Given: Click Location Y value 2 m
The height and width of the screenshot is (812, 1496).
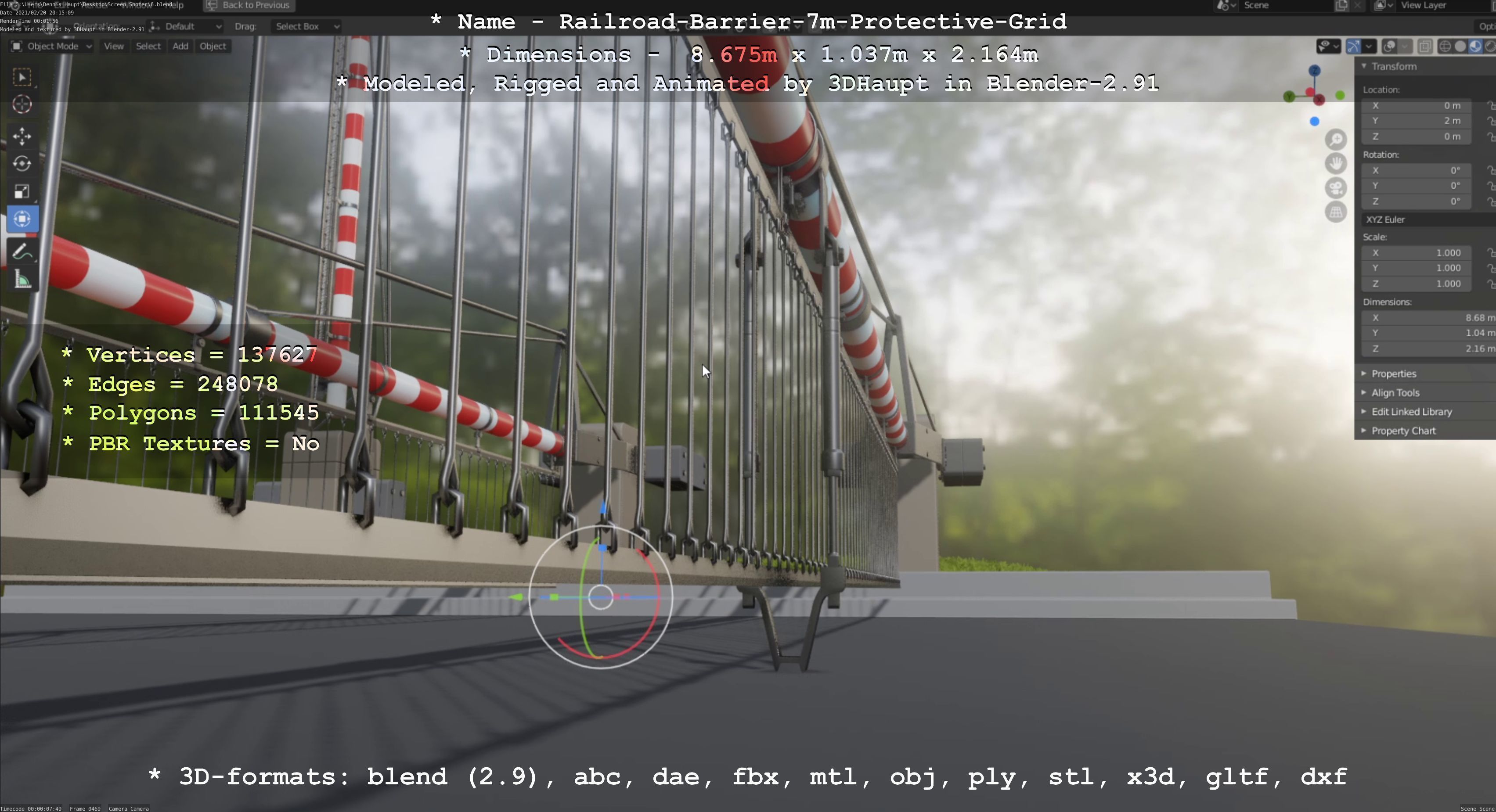Looking at the screenshot, I should click(1417, 121).
